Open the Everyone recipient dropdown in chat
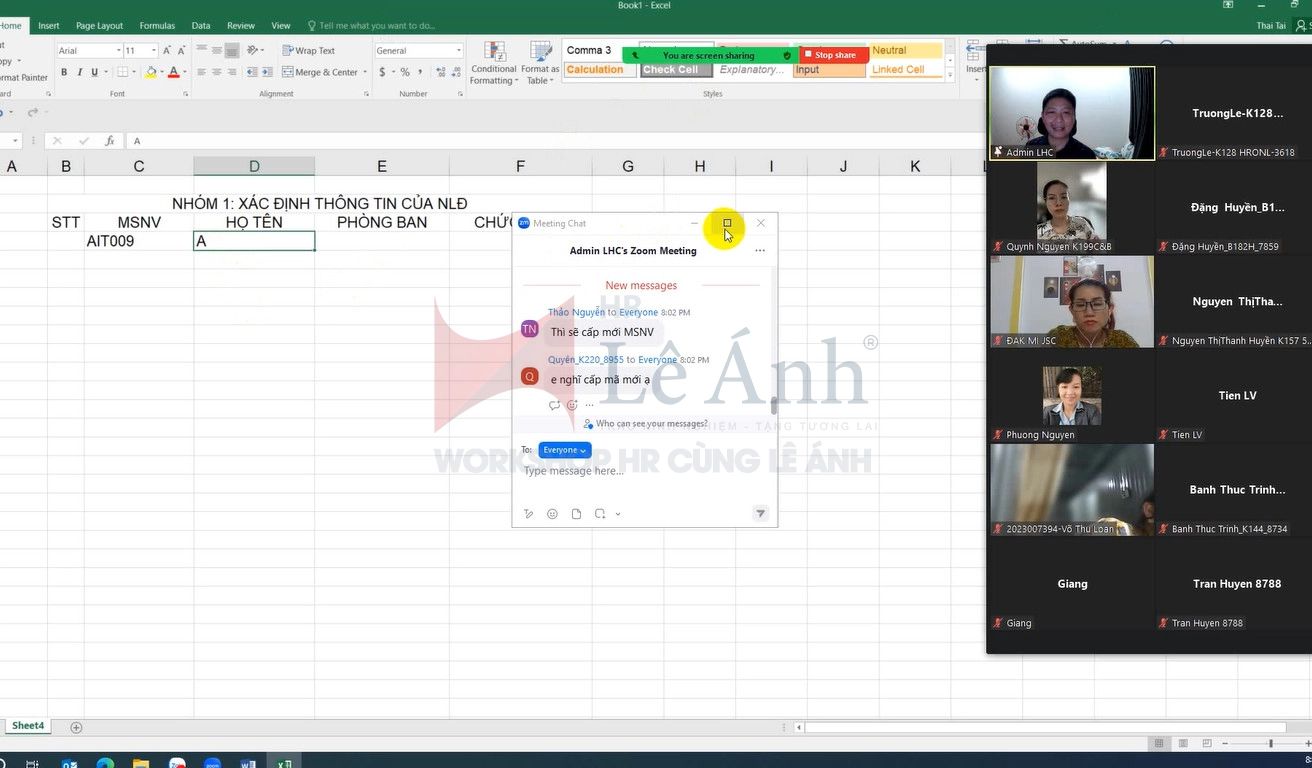The height and width of the screenshot is (768, 1312). (x=565, y=450)
